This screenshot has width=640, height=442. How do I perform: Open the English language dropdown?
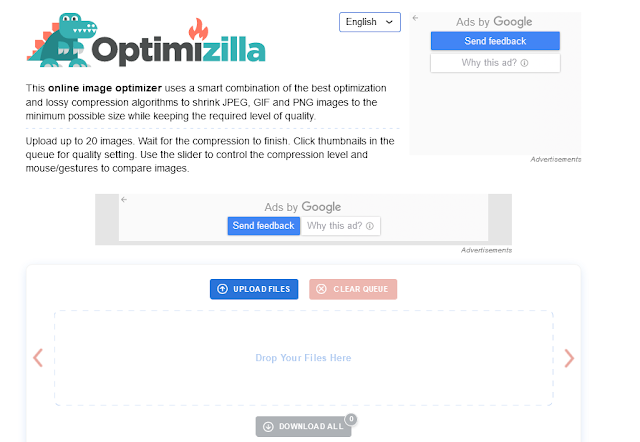[370, 22]
